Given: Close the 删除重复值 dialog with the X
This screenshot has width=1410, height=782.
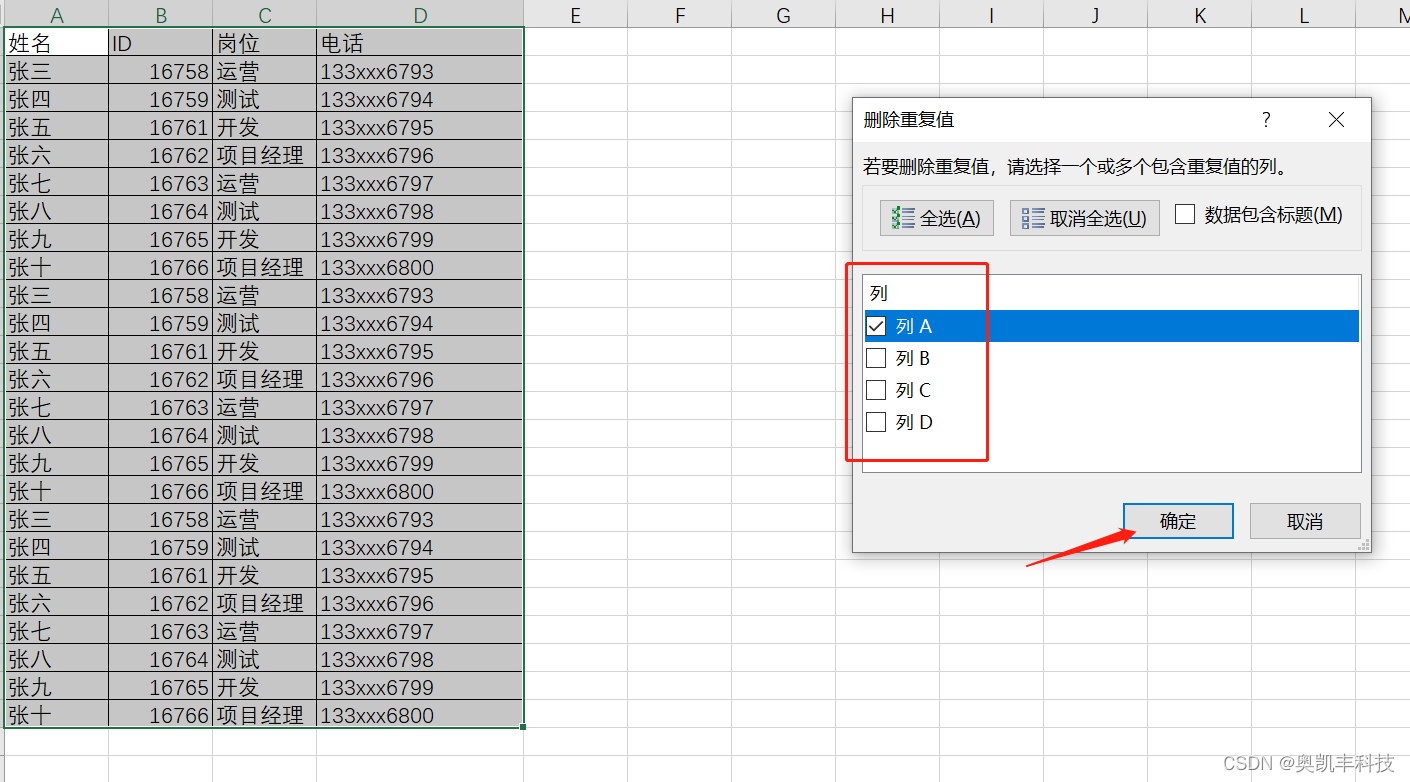Looking at the screenshot, I should pyautogui.click(x=1336, y=119).
